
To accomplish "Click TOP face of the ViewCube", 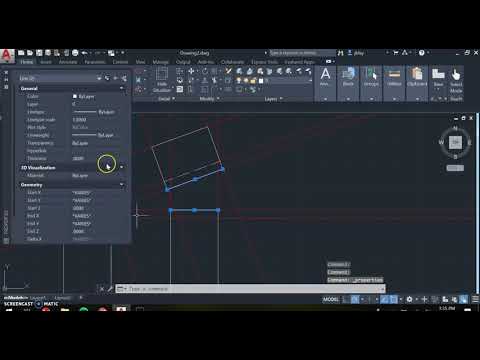I will point(455,143).
